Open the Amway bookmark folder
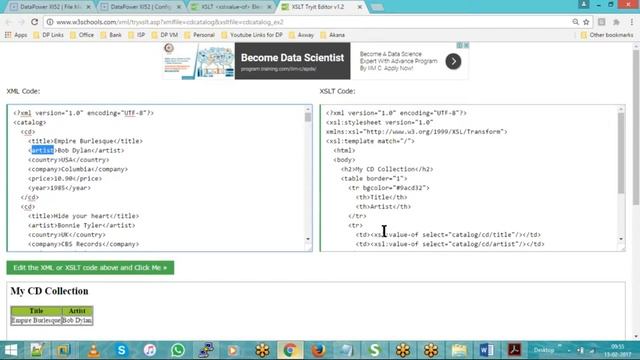 pyautogui.click(x=301, y=35)
